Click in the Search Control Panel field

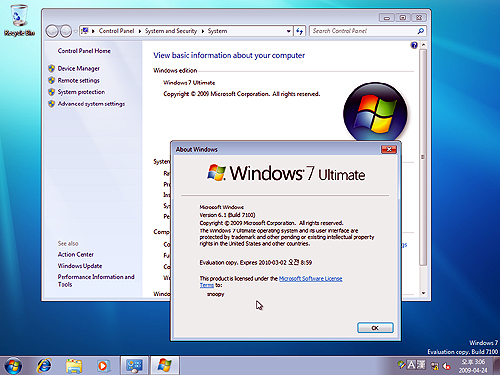[363, 31]
